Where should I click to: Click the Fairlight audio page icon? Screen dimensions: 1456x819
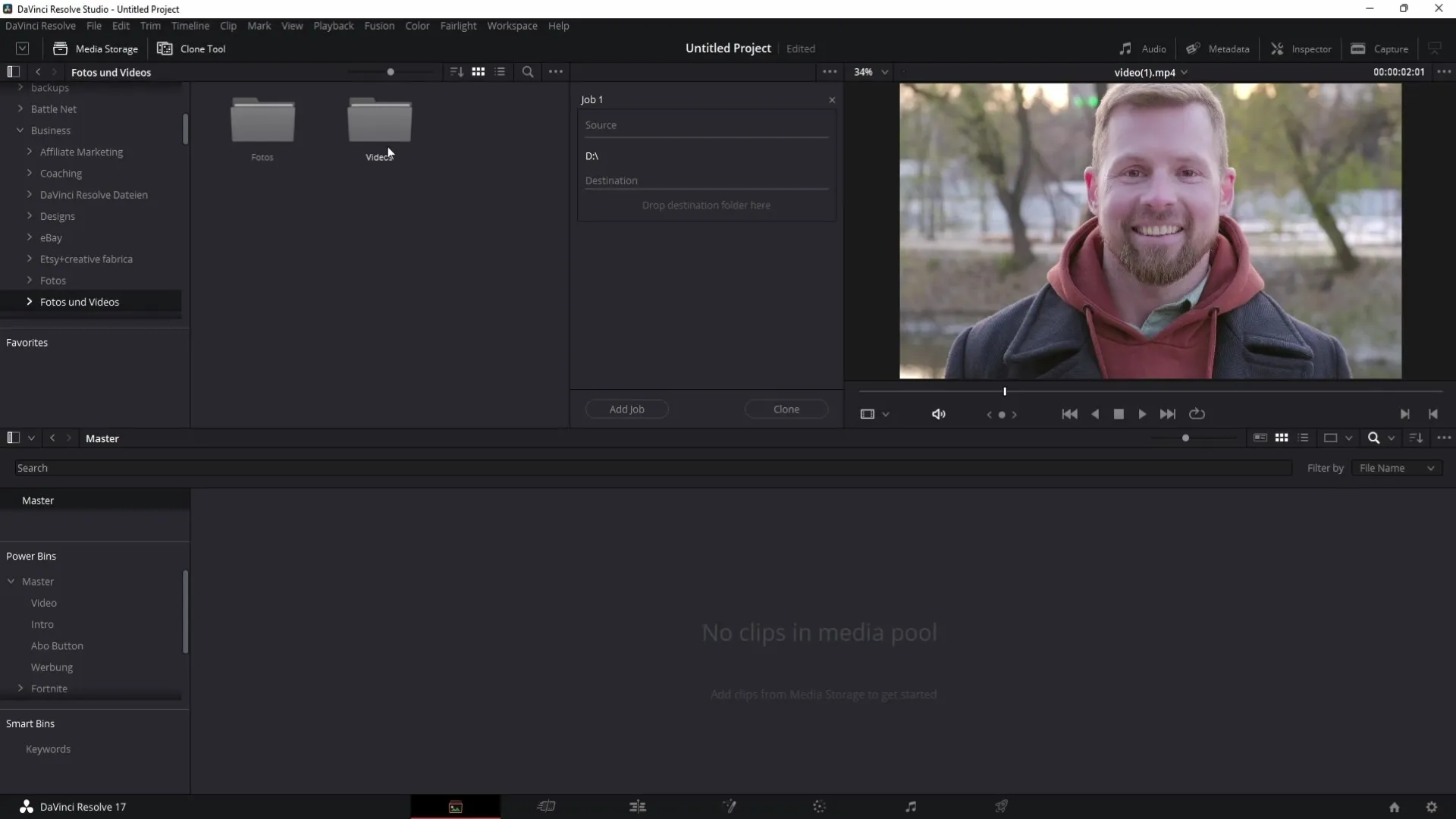point(911,806)
